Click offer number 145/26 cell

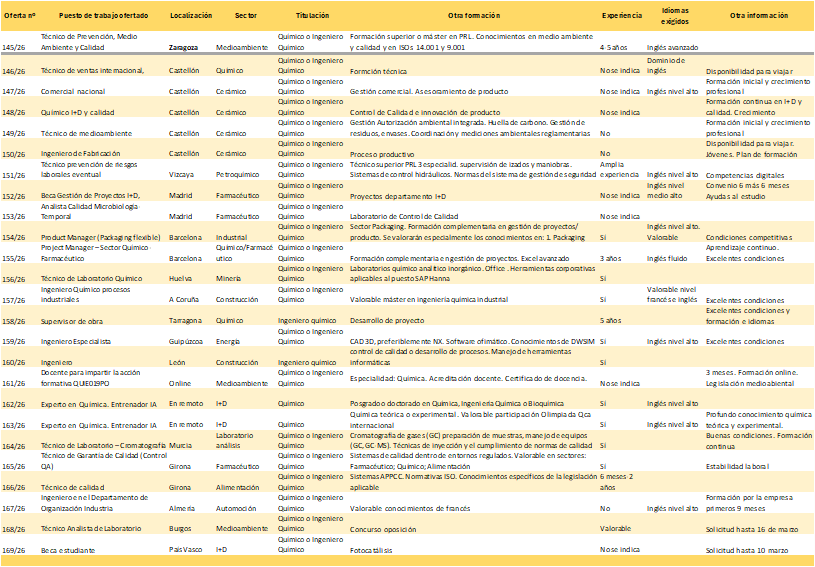(15, 47)
